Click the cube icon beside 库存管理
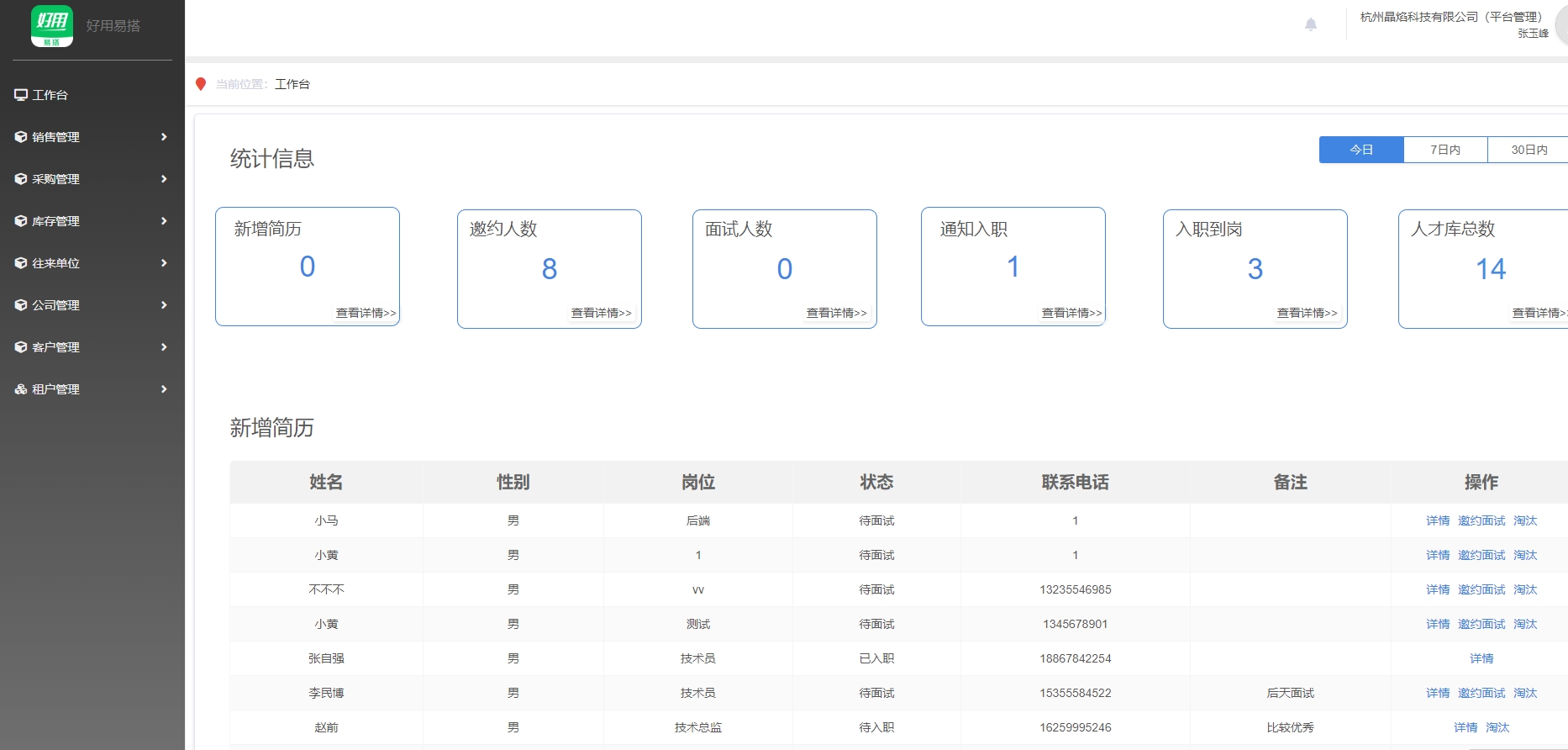 coord(21,221)
